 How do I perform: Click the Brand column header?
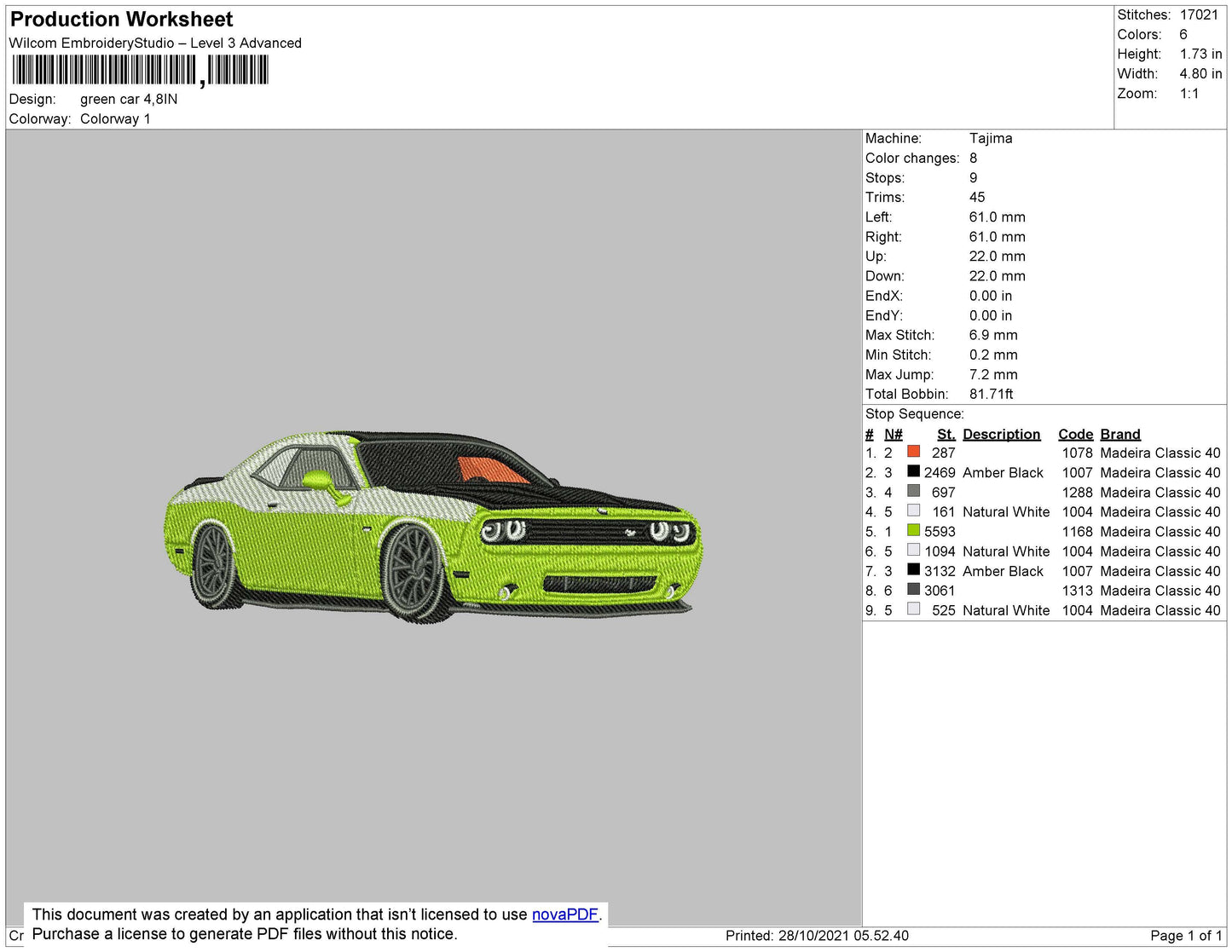[x=1120, y=434]
